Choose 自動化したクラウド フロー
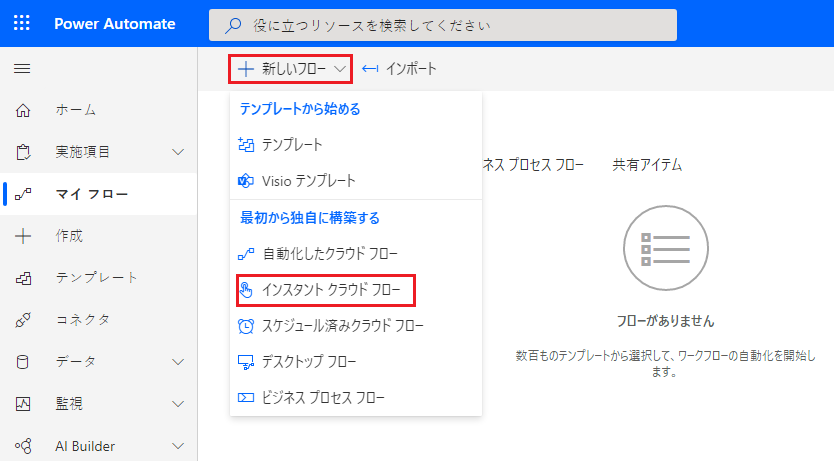The width and height of the screenshot is (834, 461). tap(356, 254)
